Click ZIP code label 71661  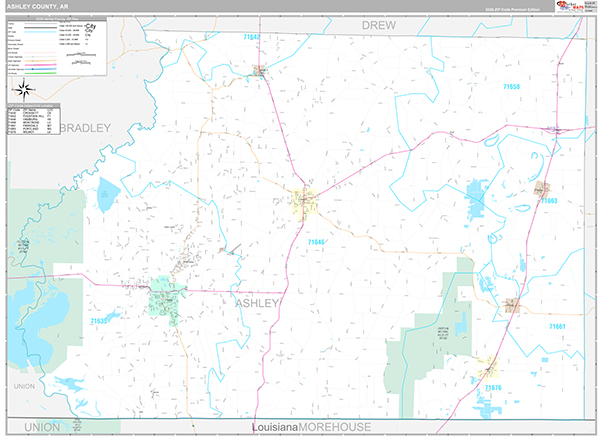coord(557,326)
